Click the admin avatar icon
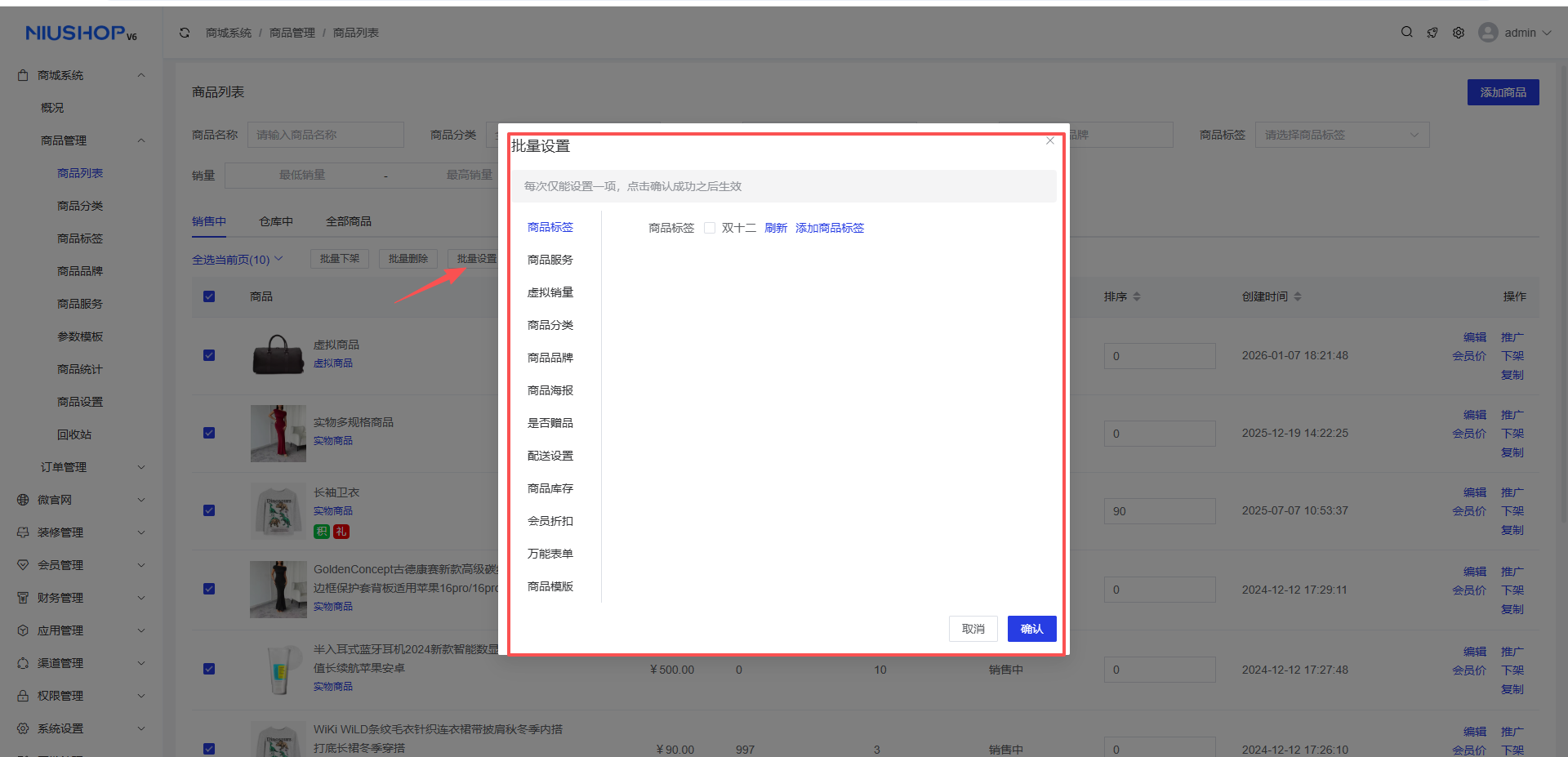This screenshot has height=757, width=1568. tap(1488, 33)
